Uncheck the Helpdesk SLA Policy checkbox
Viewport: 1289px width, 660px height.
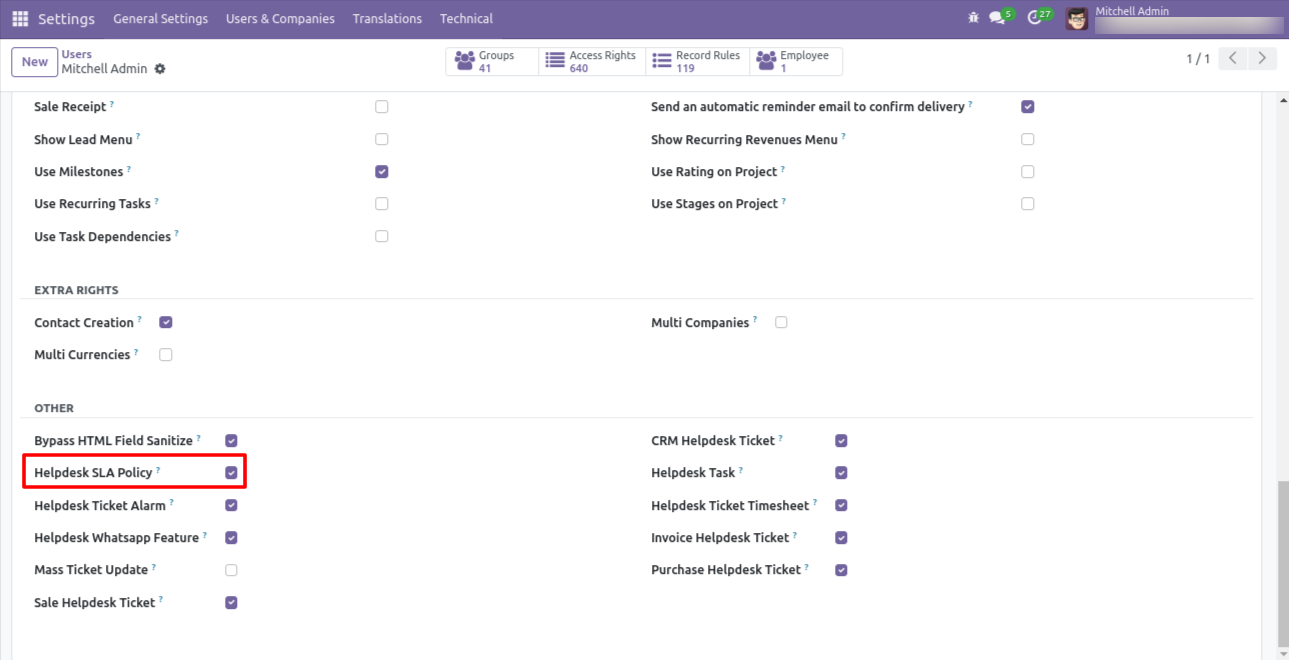pyautogui.click(x=231, y=472)
